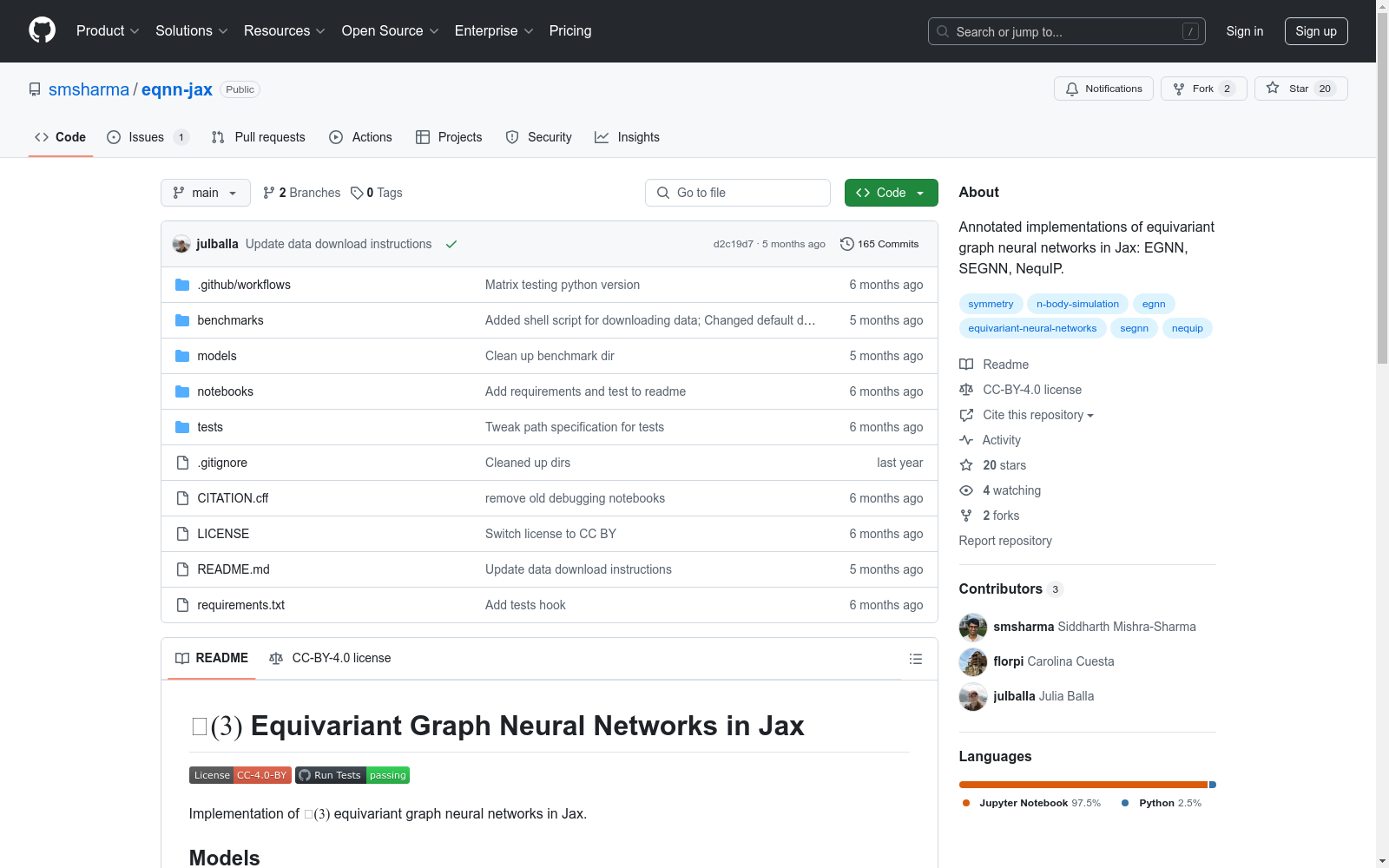Screen dimensions: 1389x868
Task: Open the Actions tab
Action: pyautogui.click(x=360, y=137)
